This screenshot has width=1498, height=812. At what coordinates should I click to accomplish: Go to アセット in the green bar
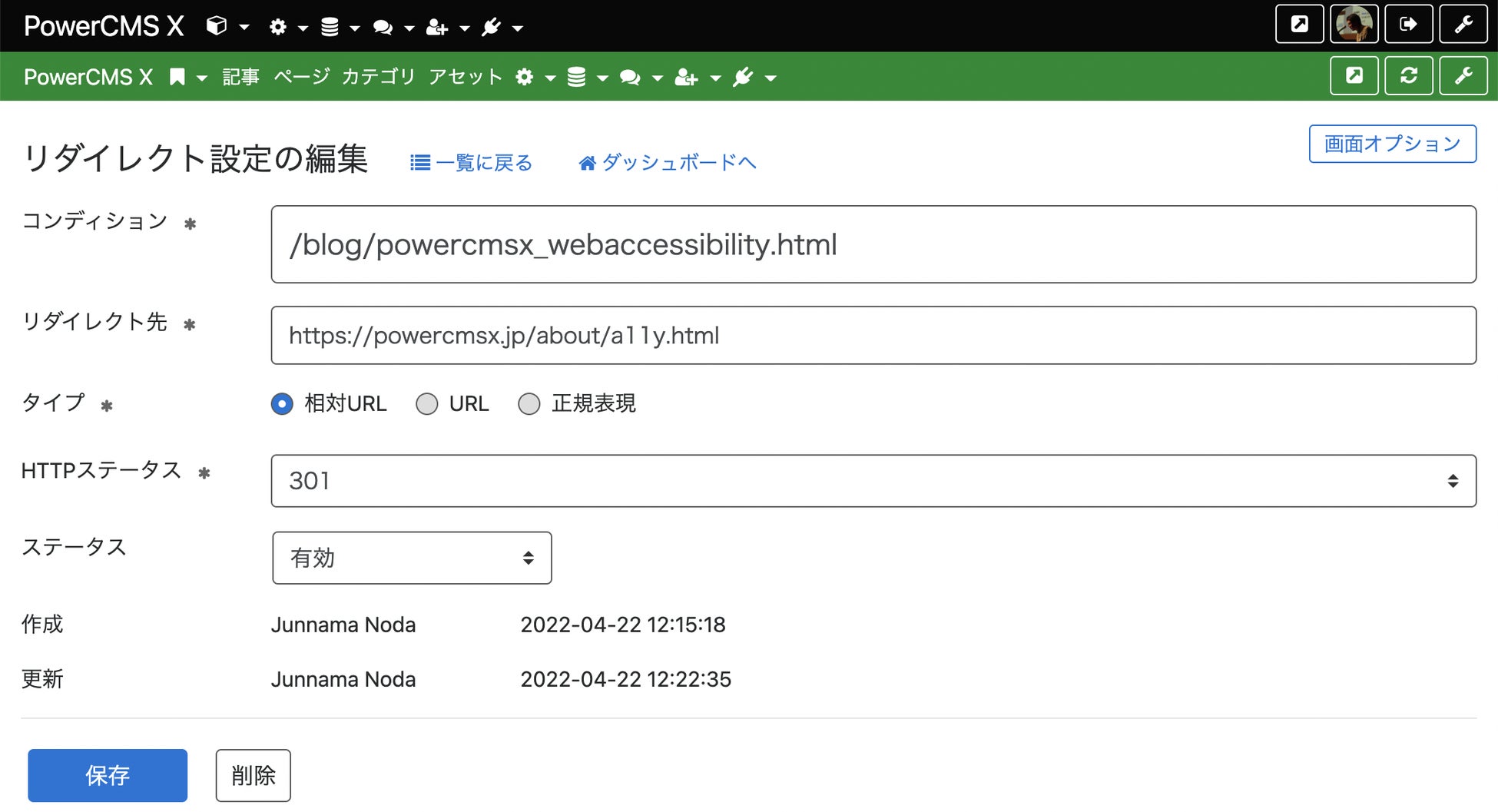(466, 77)
